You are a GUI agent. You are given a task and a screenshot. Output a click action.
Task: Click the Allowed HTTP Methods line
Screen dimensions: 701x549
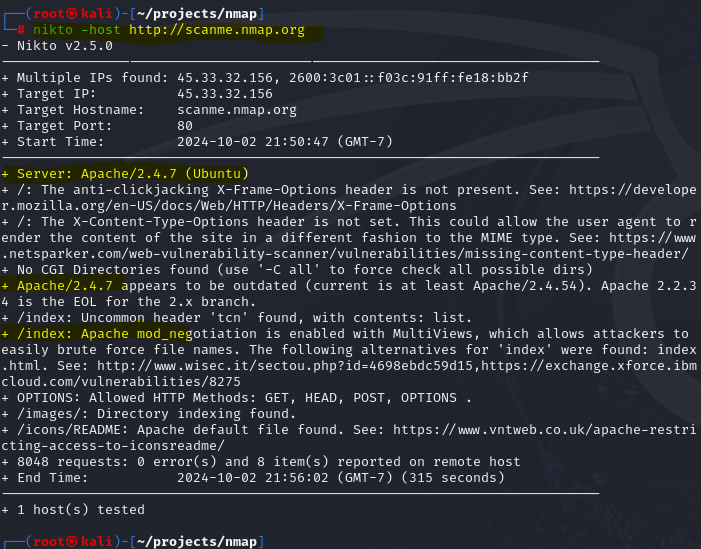(236, 398)
